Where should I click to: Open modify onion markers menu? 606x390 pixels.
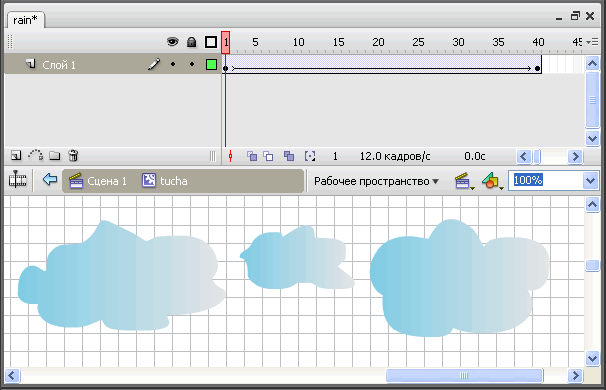point(310,156)
